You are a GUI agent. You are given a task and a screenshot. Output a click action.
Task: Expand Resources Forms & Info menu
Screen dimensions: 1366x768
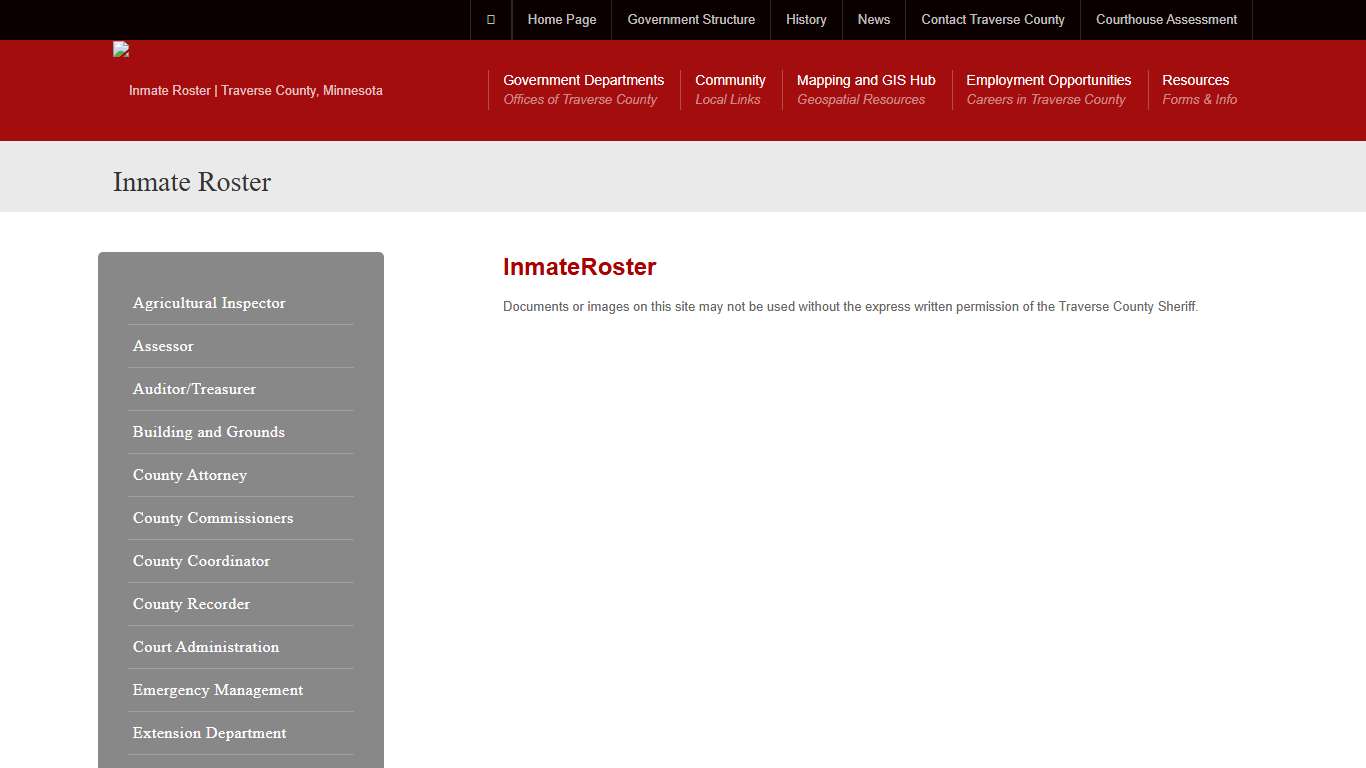pyautogui.click(x=1198, y=89)
